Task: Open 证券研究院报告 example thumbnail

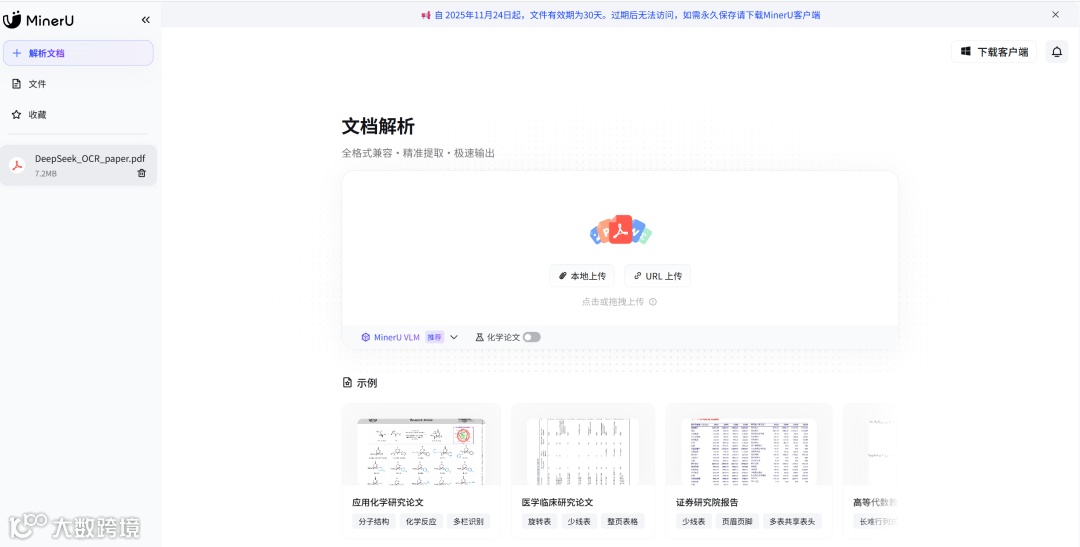Action: pos(749,451)
